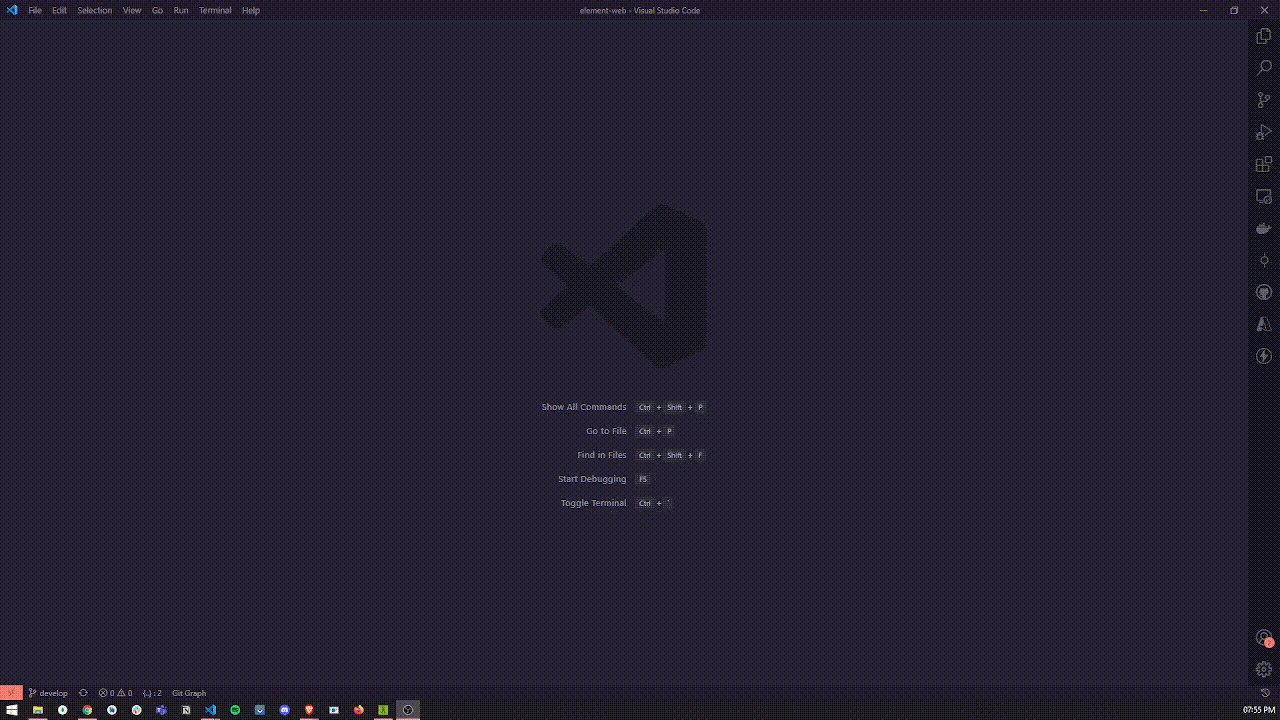Open the lightning bolt extension view

[1264, 356]
